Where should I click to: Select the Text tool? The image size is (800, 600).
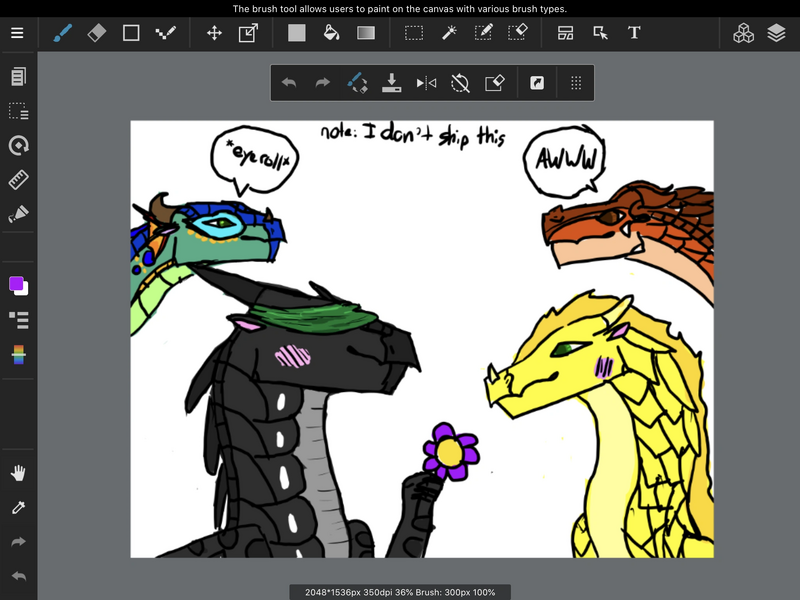[x=634, y=33]
